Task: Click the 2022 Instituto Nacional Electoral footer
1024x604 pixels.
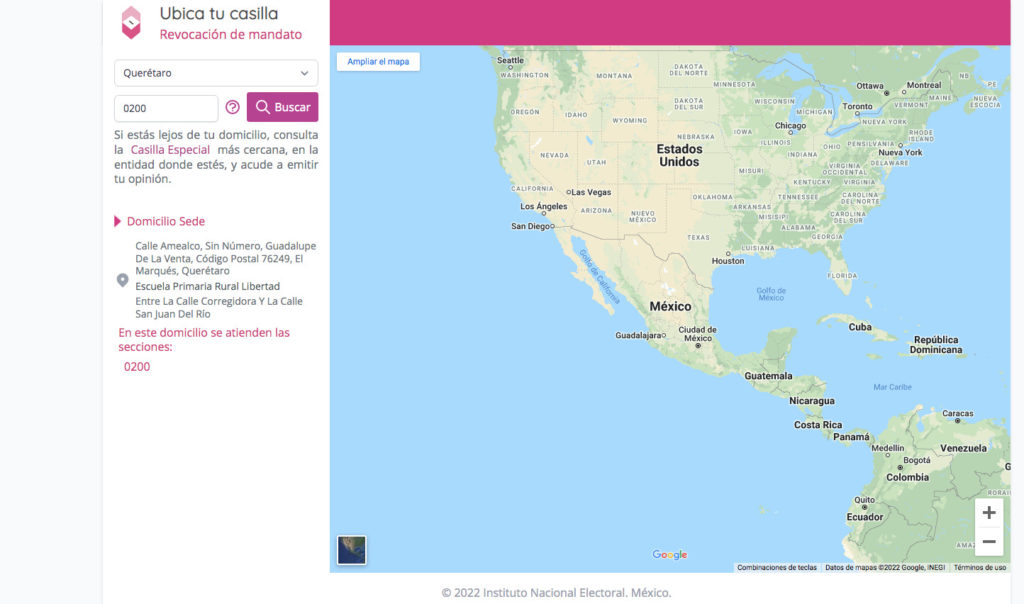Action: tap(556, 593)
